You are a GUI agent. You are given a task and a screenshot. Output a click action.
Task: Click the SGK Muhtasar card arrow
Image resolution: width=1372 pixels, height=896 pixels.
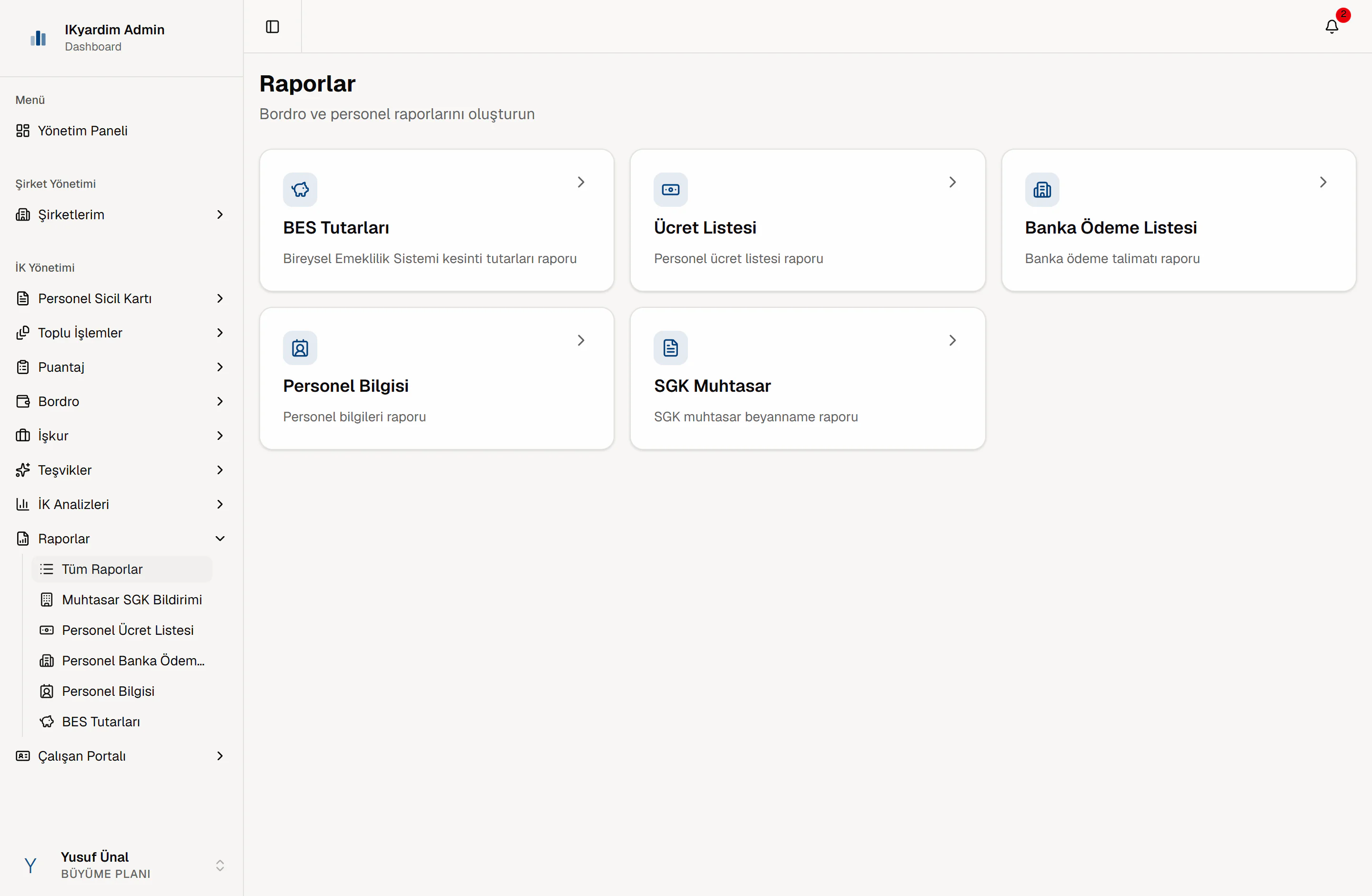pyautogui.click(x=952, y=340)
